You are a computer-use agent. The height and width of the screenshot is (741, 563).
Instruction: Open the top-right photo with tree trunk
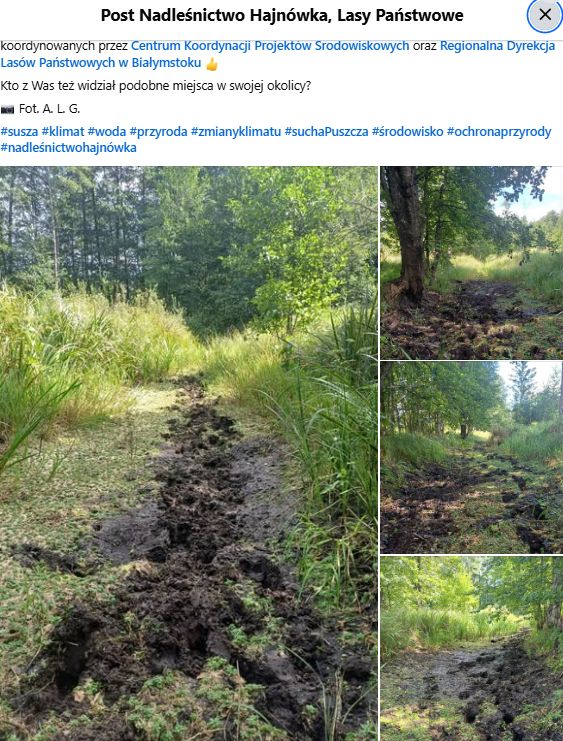point(471,262)
